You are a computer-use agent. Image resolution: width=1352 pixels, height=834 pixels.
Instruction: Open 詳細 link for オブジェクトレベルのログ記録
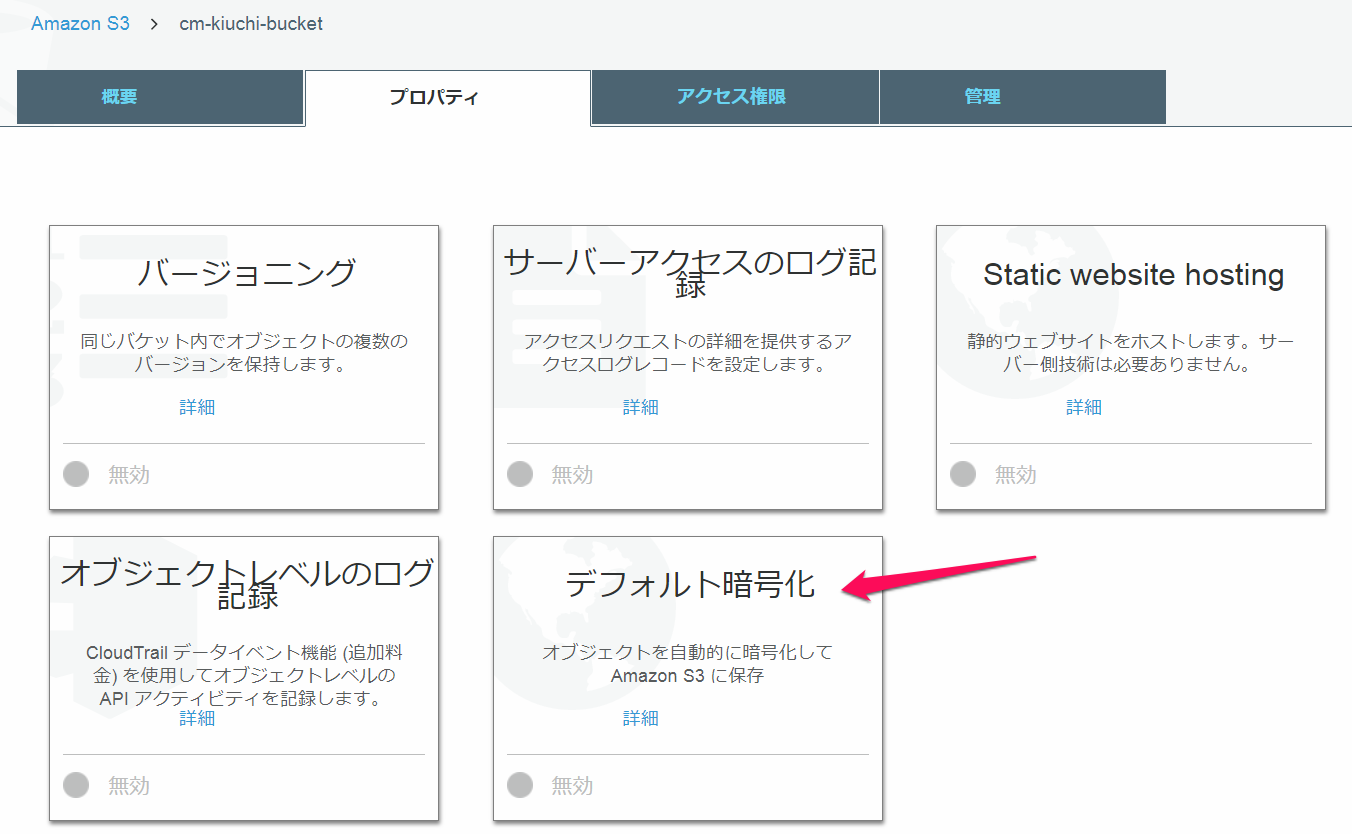click(196, 718)
